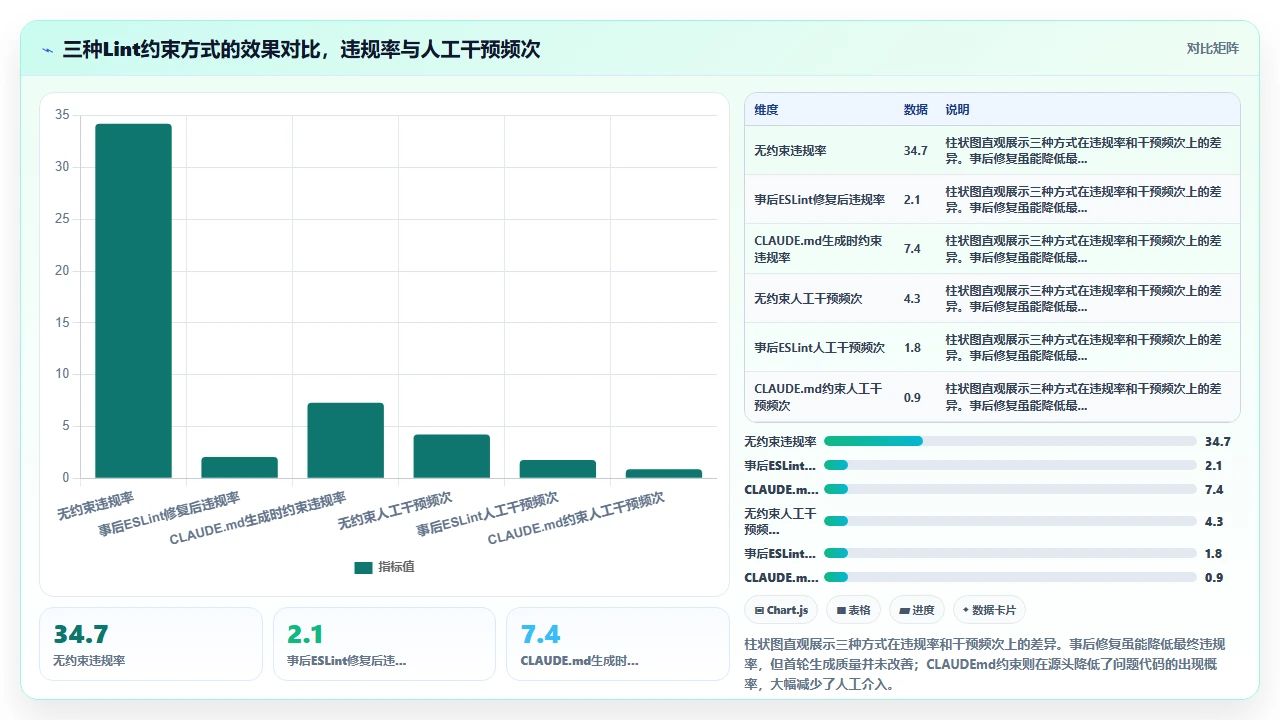Select table cell CLAUDE.md生成时约束违规率
The image size is (1280, 720).
point(819,249)
